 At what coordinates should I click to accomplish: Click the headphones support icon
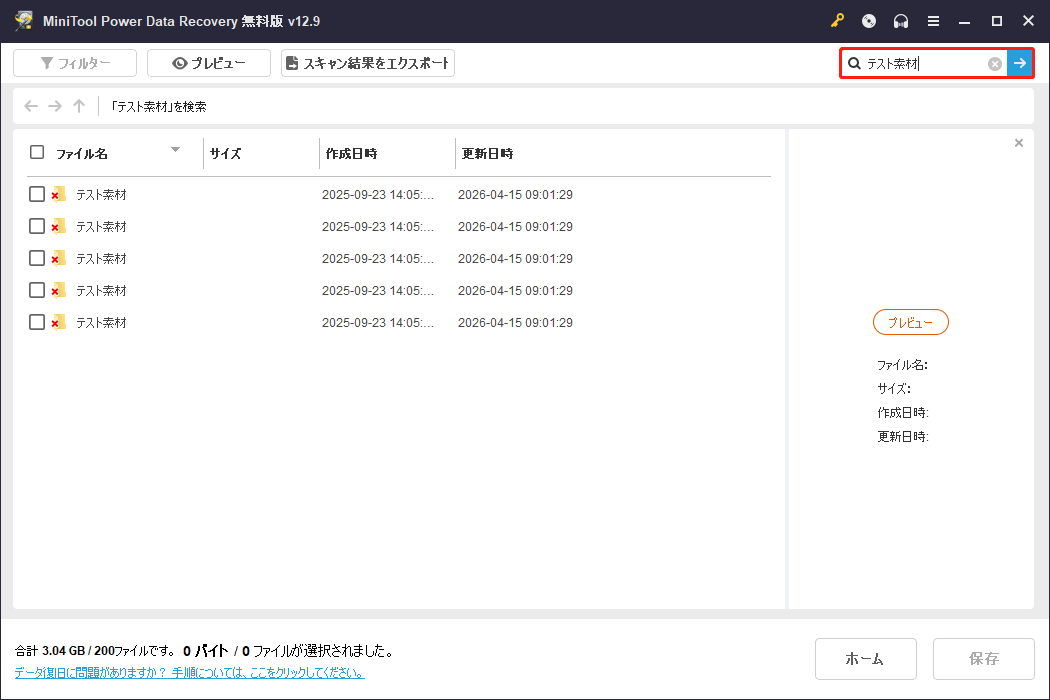tap(901, 21)
